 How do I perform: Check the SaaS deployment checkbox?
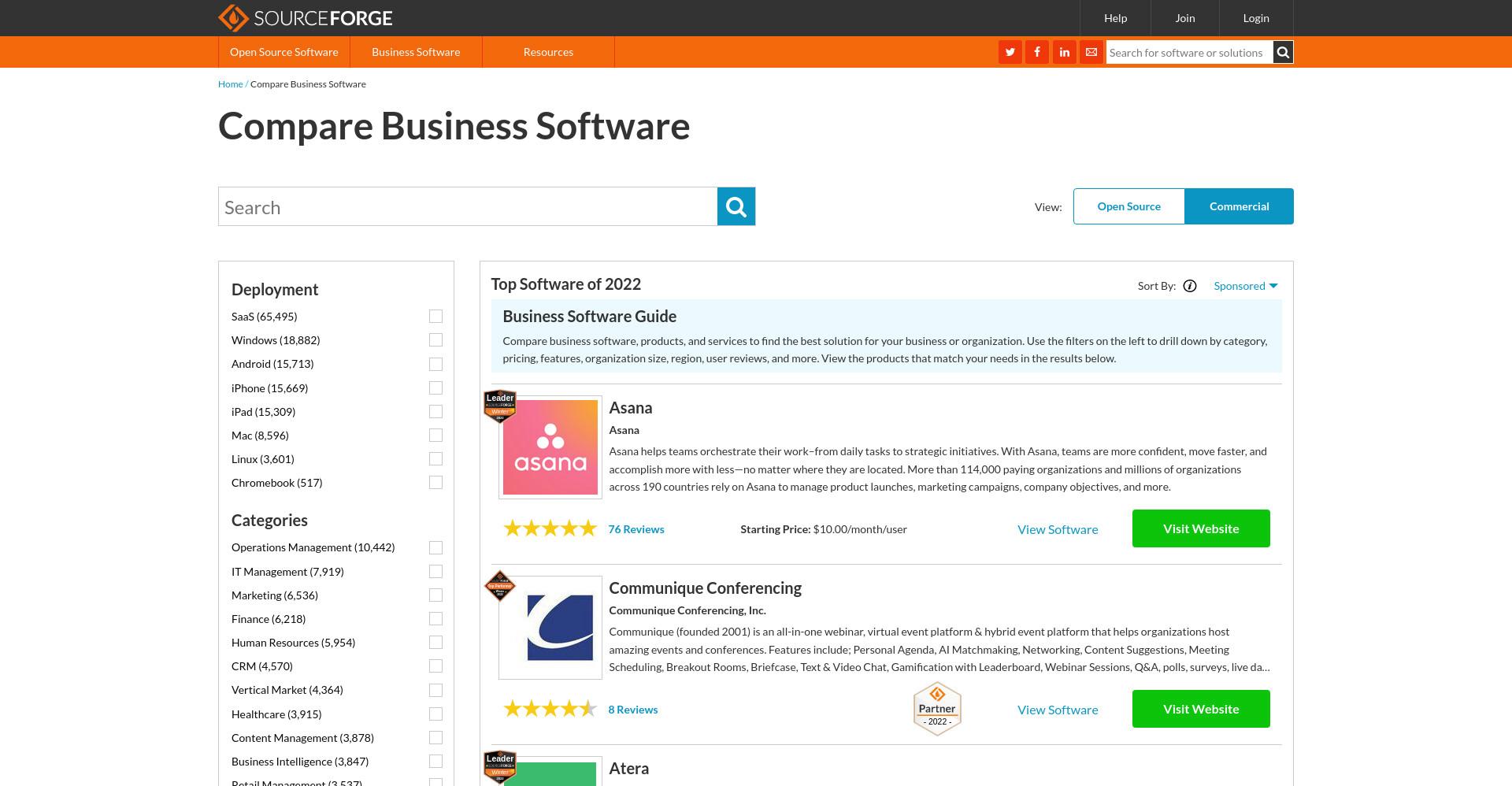(435, 316)
